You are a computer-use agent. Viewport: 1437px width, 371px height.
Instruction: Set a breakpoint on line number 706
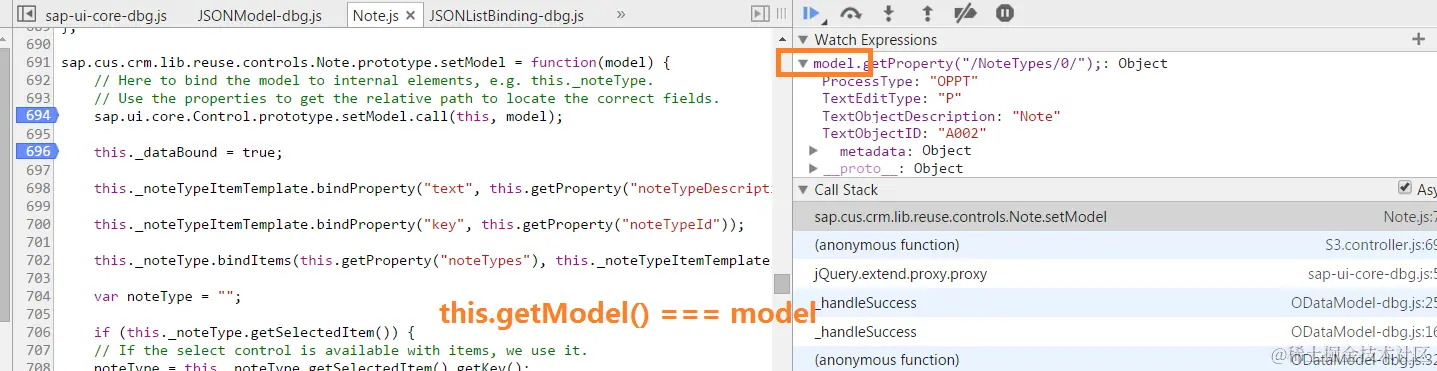38,332
